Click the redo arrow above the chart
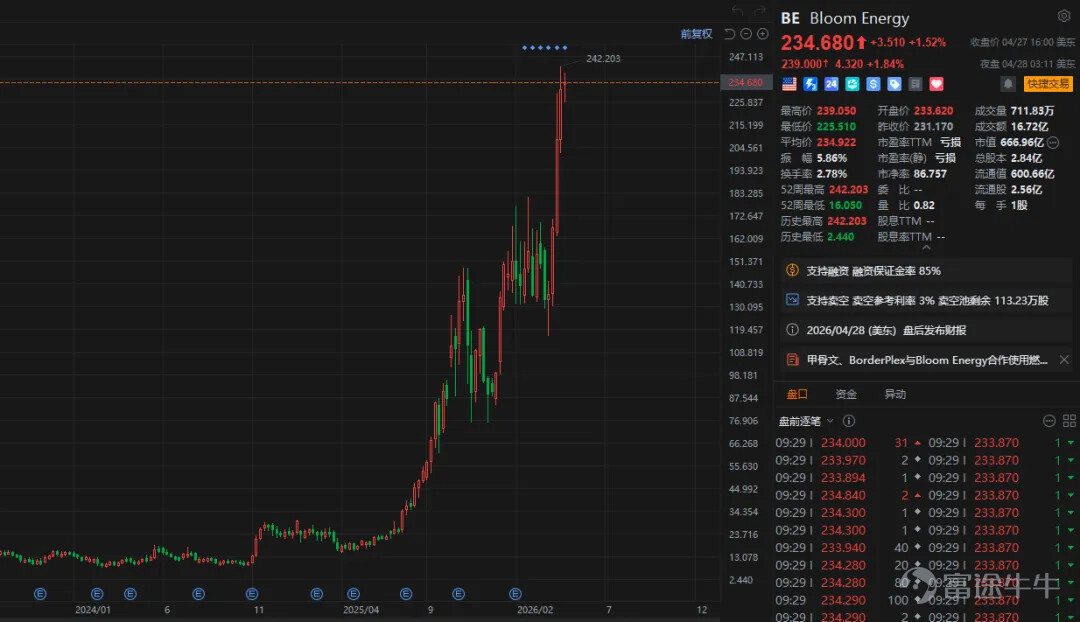Screen dimensions: 1080x622 pyautogui.click(x=759, y=10)
